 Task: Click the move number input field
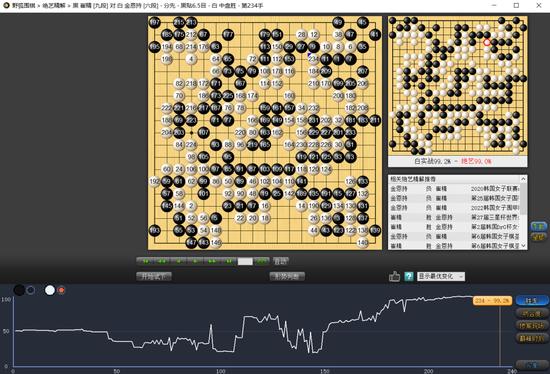(x=245, y=261)
